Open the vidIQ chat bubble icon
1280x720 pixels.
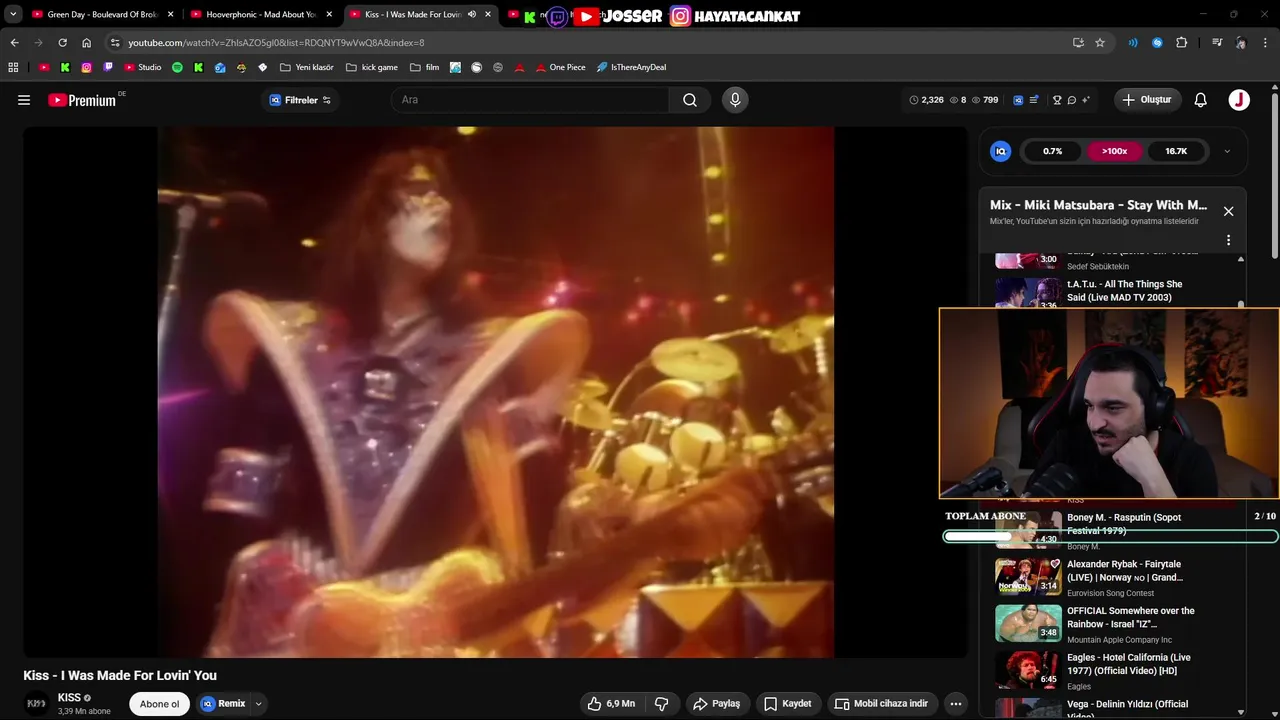1071,100
